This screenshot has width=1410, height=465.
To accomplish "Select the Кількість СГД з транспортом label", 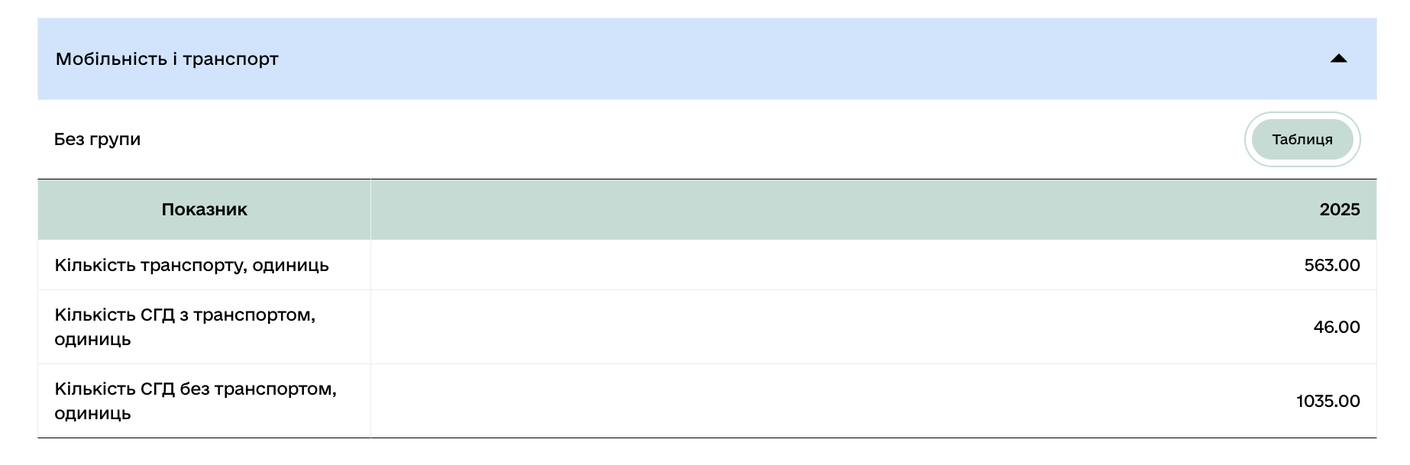I will point(185,316).
